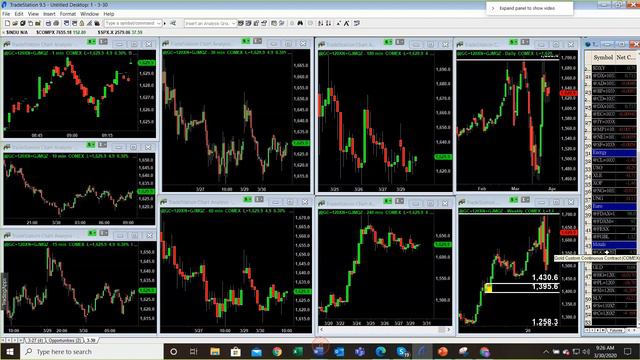Open the File menu
Image resolution: width=640 pixels, height=360 pixels.
(x=6, y=14)
